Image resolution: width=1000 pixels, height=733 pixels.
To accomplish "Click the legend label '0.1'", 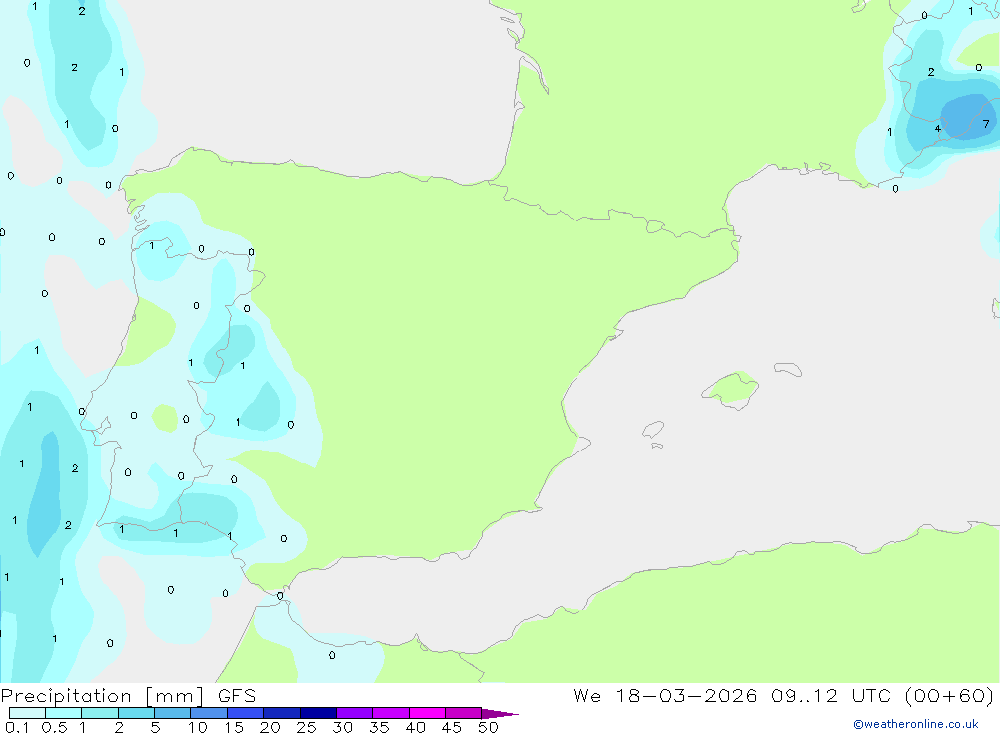I will pyautogui.click(x=17, y=727).
